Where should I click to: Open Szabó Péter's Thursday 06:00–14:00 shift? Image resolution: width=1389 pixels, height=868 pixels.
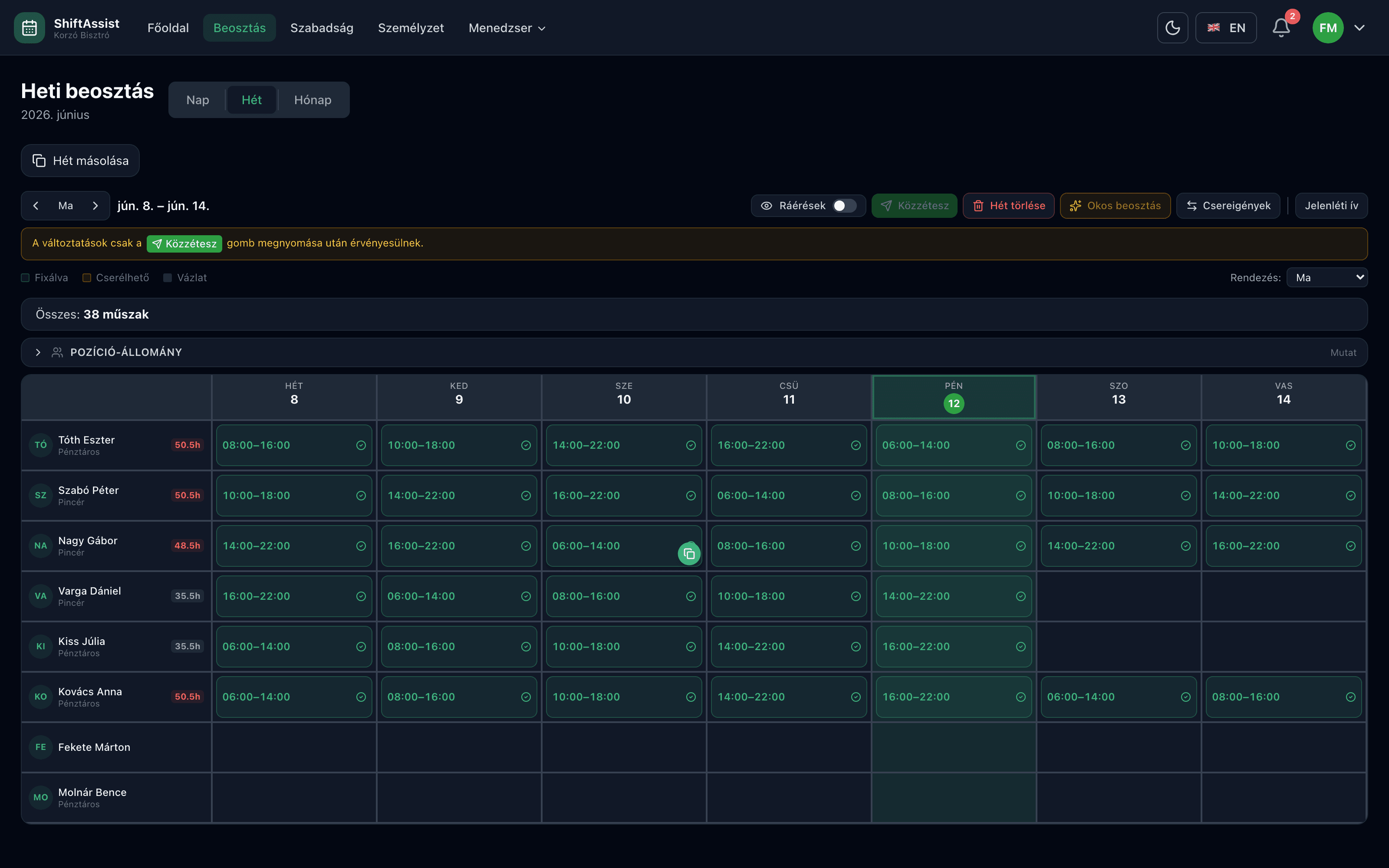[x=789, y=496]
